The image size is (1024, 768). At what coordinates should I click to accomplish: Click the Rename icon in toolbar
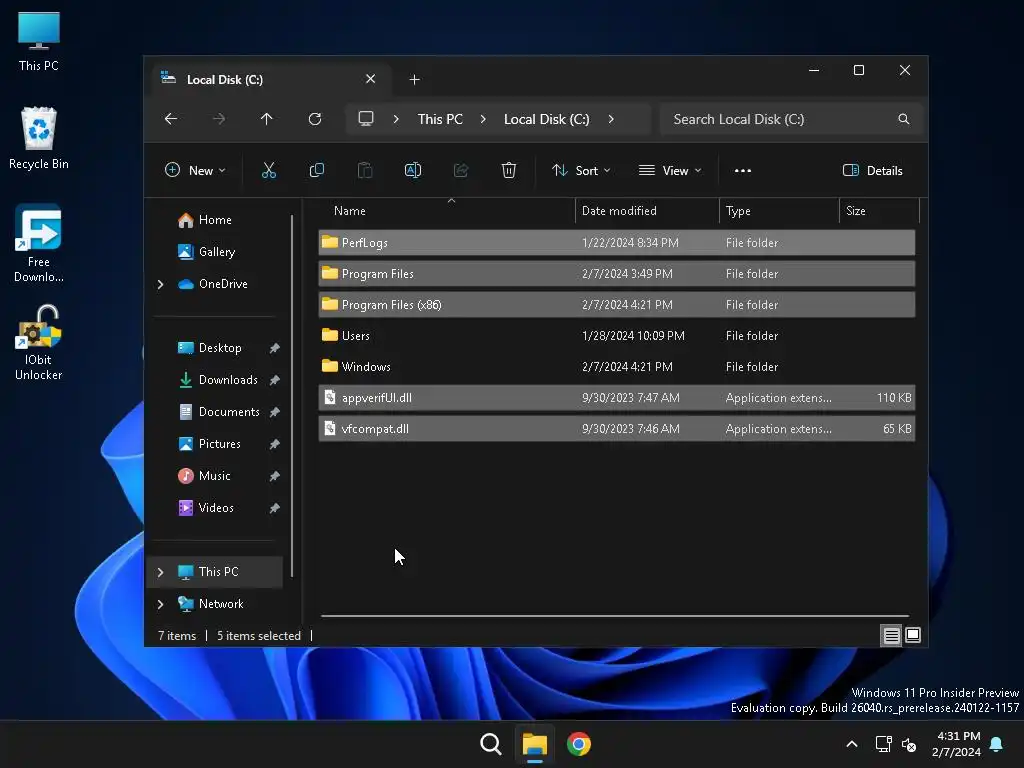point(413,170)
